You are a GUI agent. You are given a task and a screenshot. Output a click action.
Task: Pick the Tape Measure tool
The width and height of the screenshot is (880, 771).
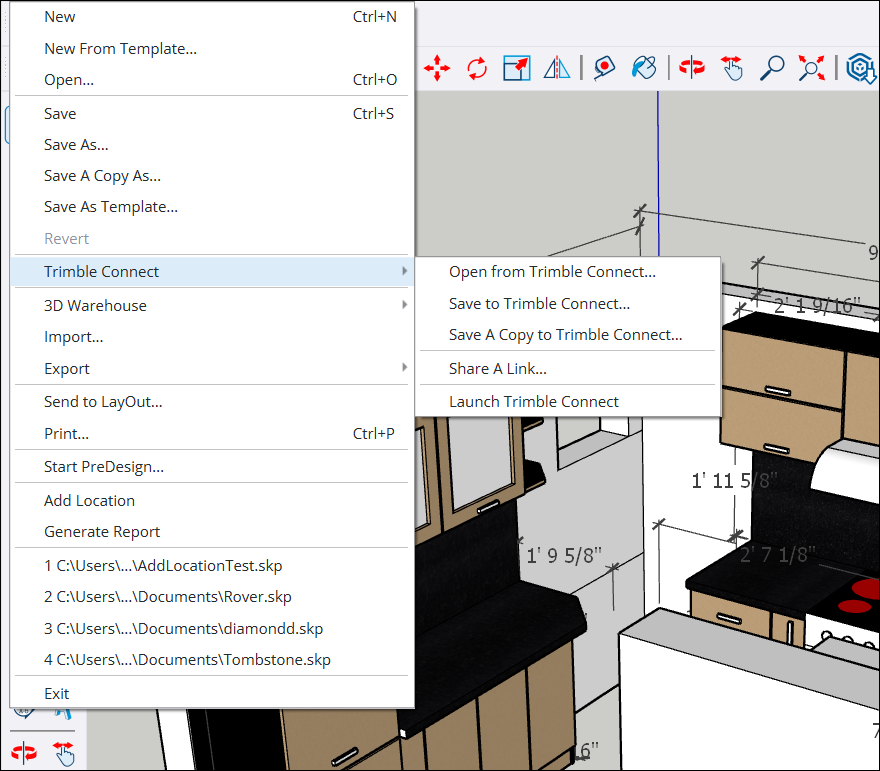click(x=604, y=68)
